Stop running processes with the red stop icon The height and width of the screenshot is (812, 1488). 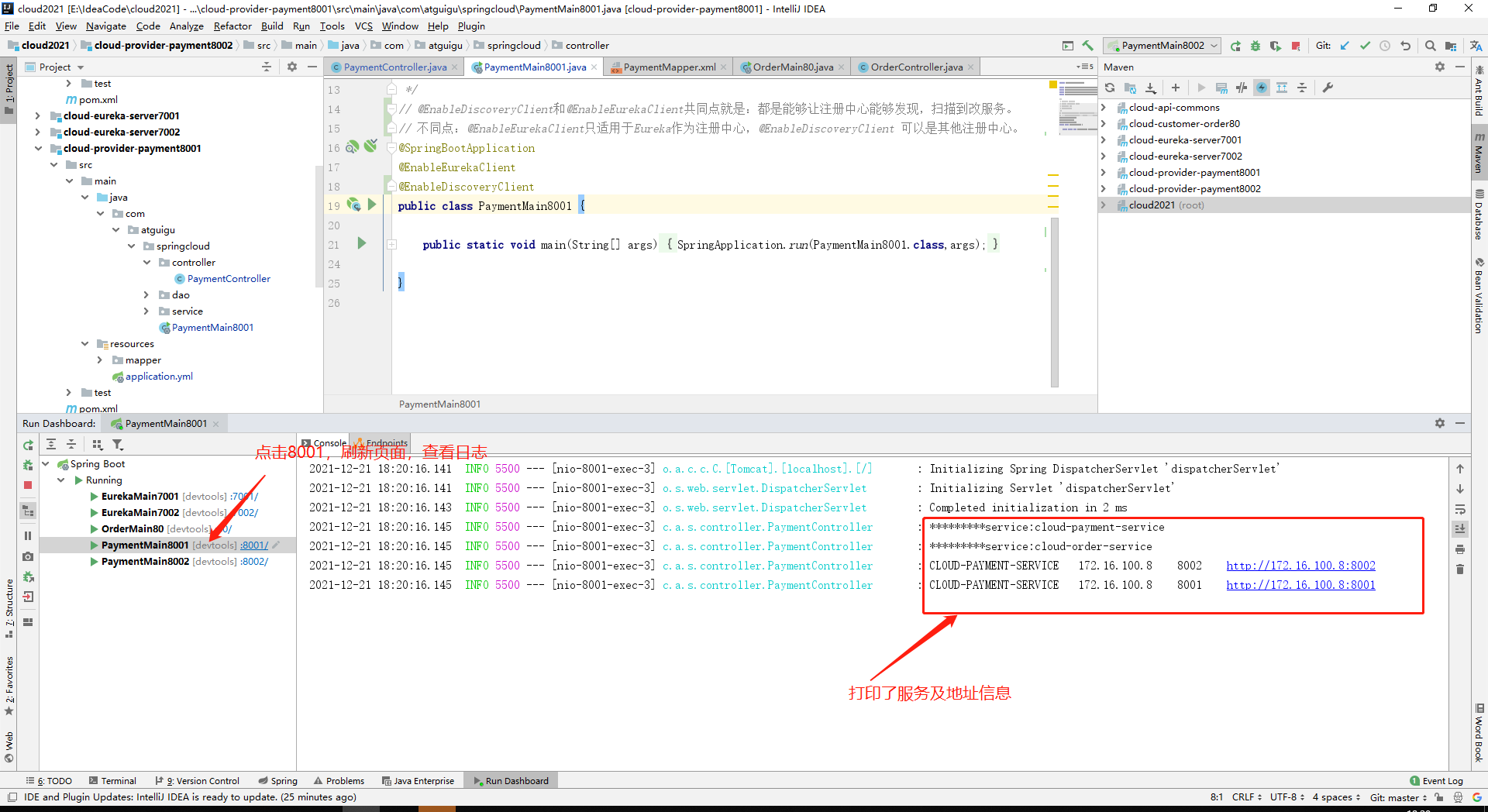tap(1296, 46)
